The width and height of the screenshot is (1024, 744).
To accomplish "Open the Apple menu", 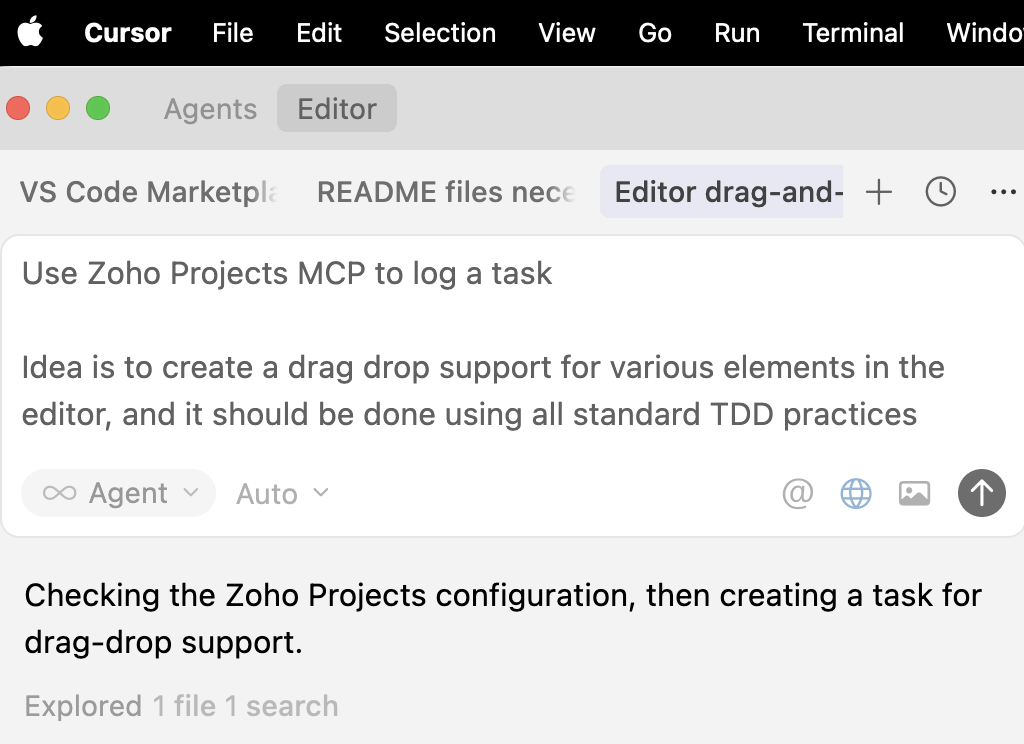I will tap(31, 32).
